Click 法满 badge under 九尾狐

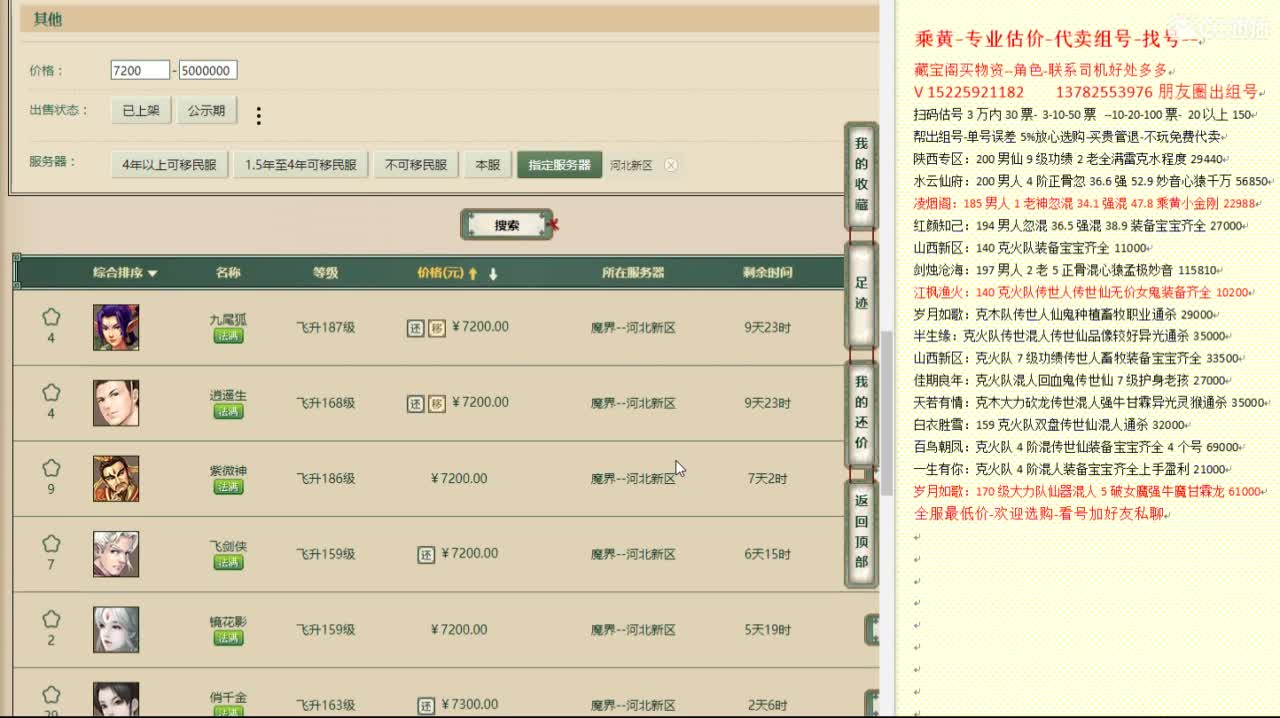coord(228,336)
